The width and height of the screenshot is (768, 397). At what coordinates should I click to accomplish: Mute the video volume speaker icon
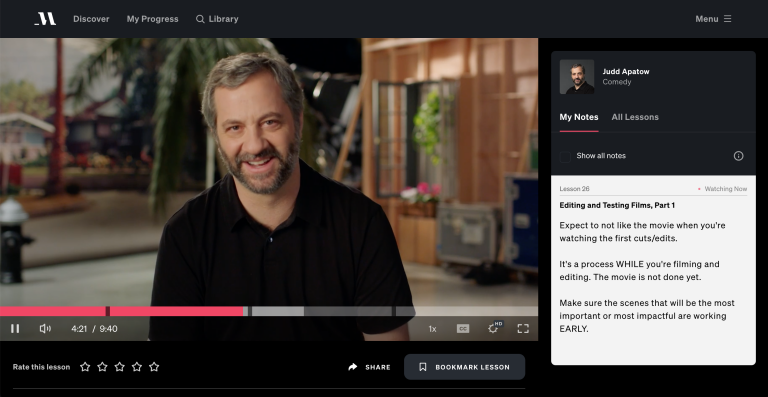click(x=45, y=328)
